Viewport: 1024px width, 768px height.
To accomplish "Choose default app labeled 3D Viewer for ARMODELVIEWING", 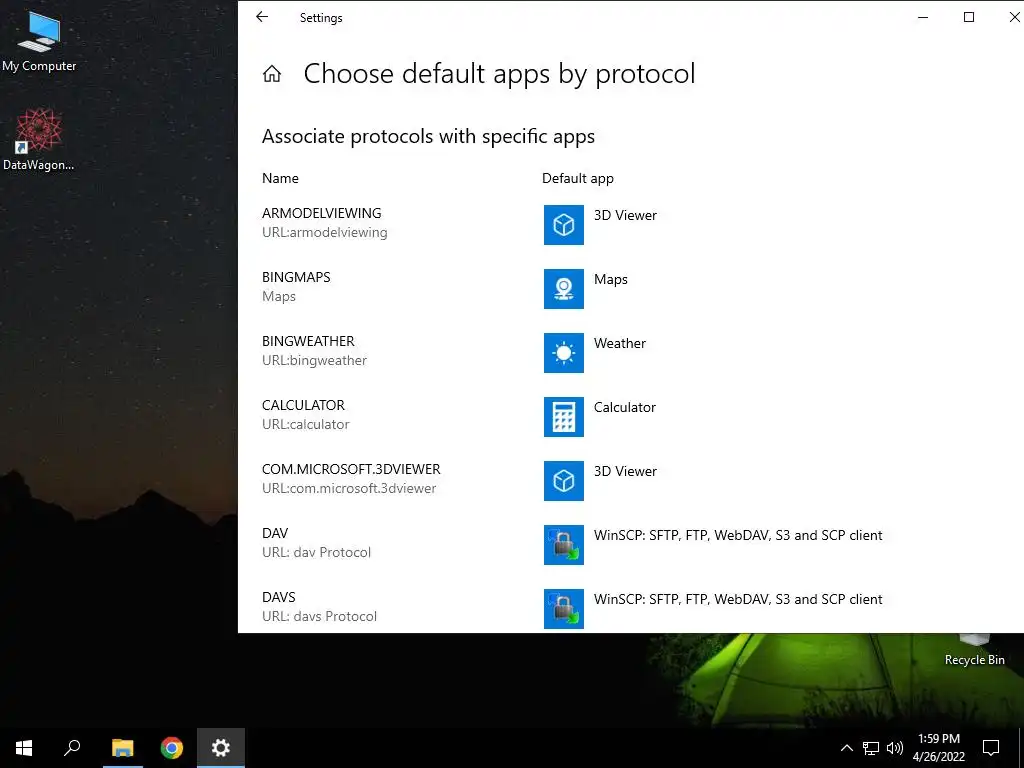I will pos(625,216).
